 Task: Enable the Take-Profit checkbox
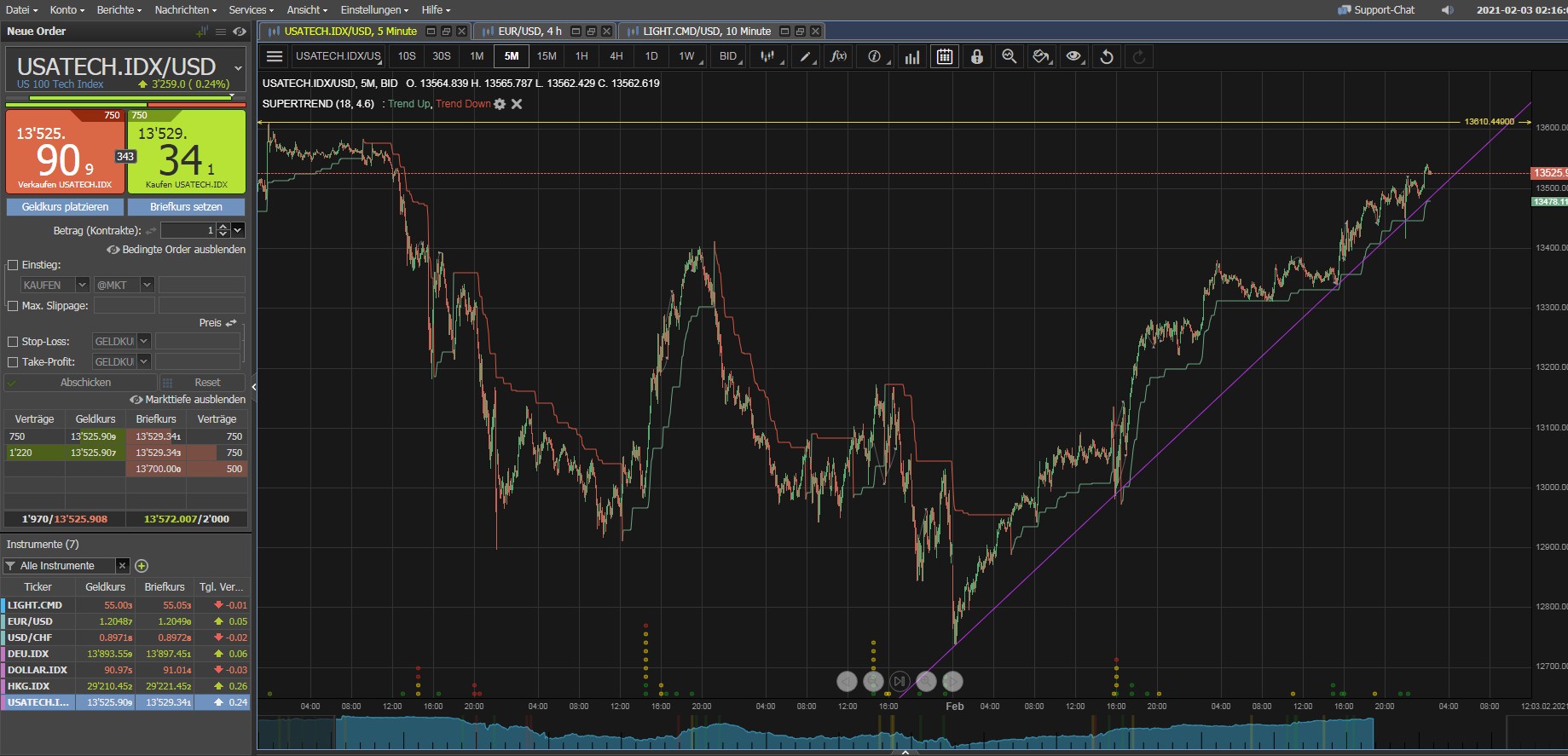(13, 362)
